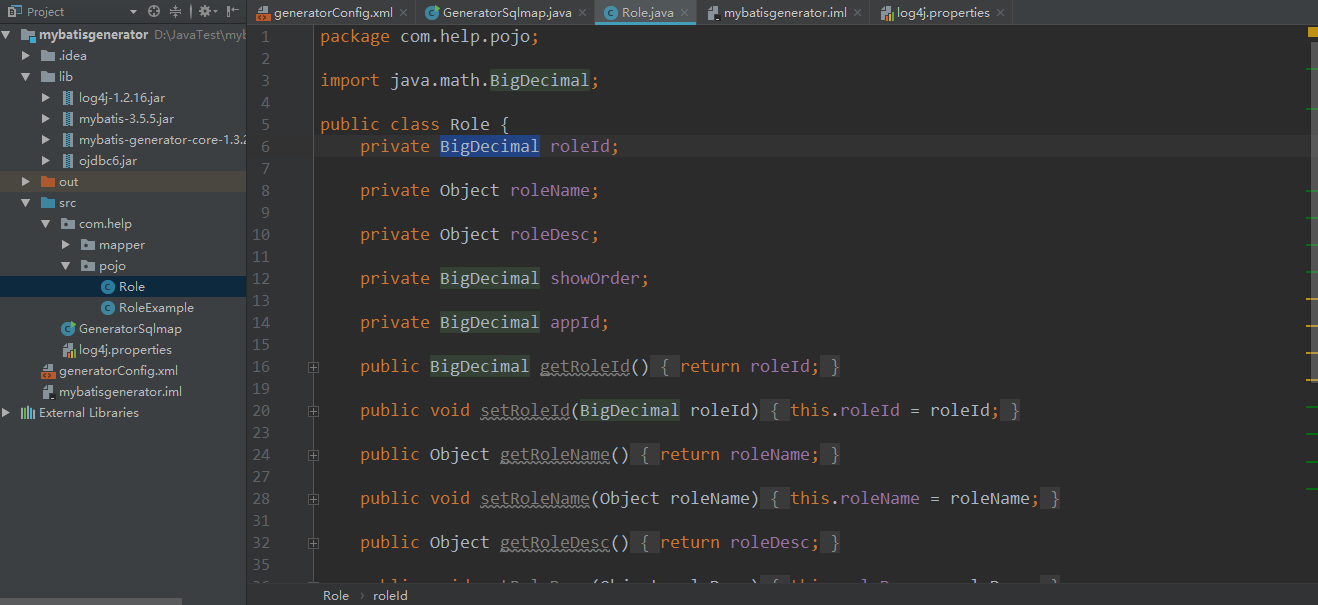The width and height of the screenshot is (1318, 605).
Task: Expand the ojdbc6.jar node
Action: point(46,161)
